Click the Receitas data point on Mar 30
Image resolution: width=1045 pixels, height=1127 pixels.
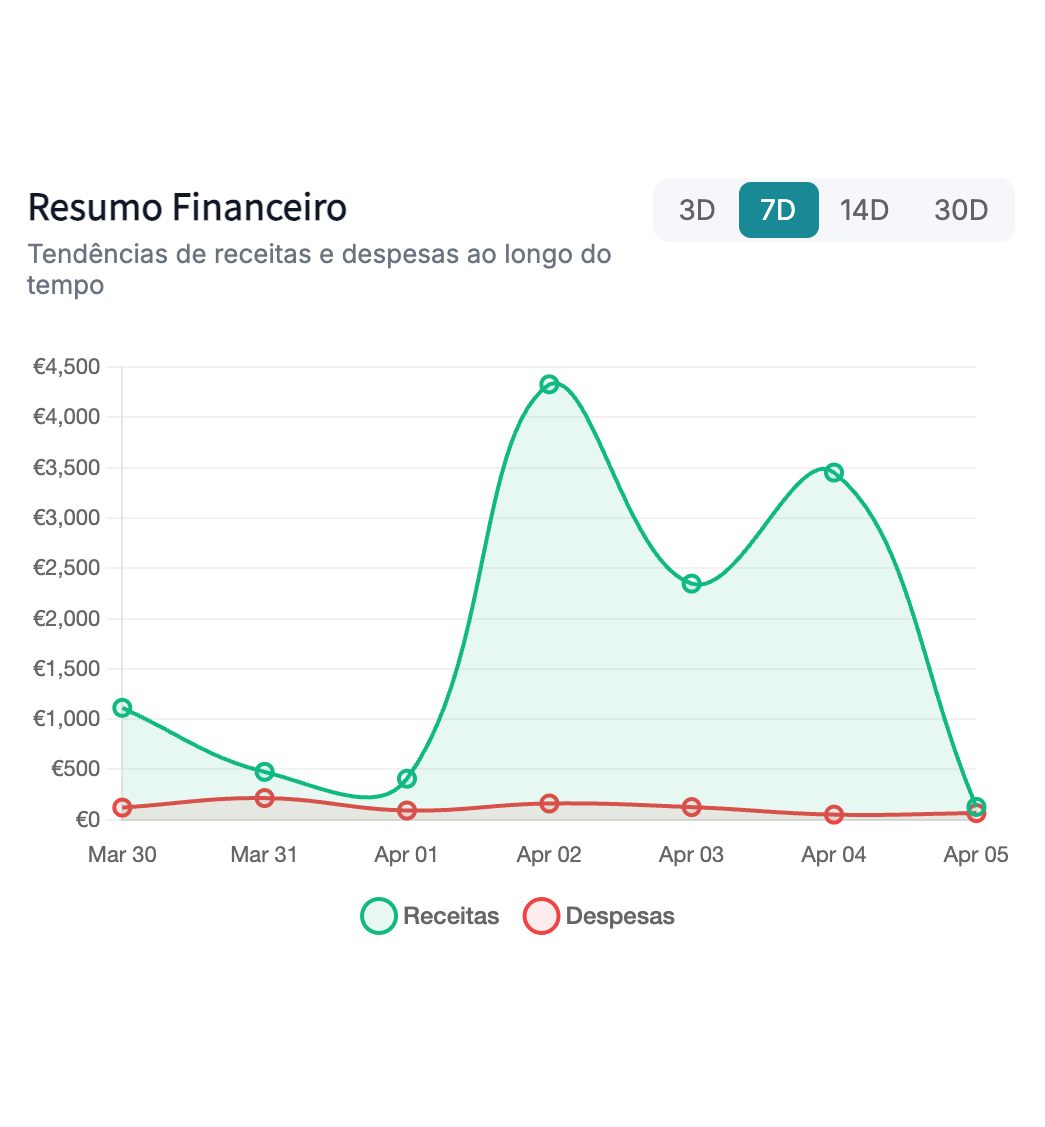[x=122, y=708]
